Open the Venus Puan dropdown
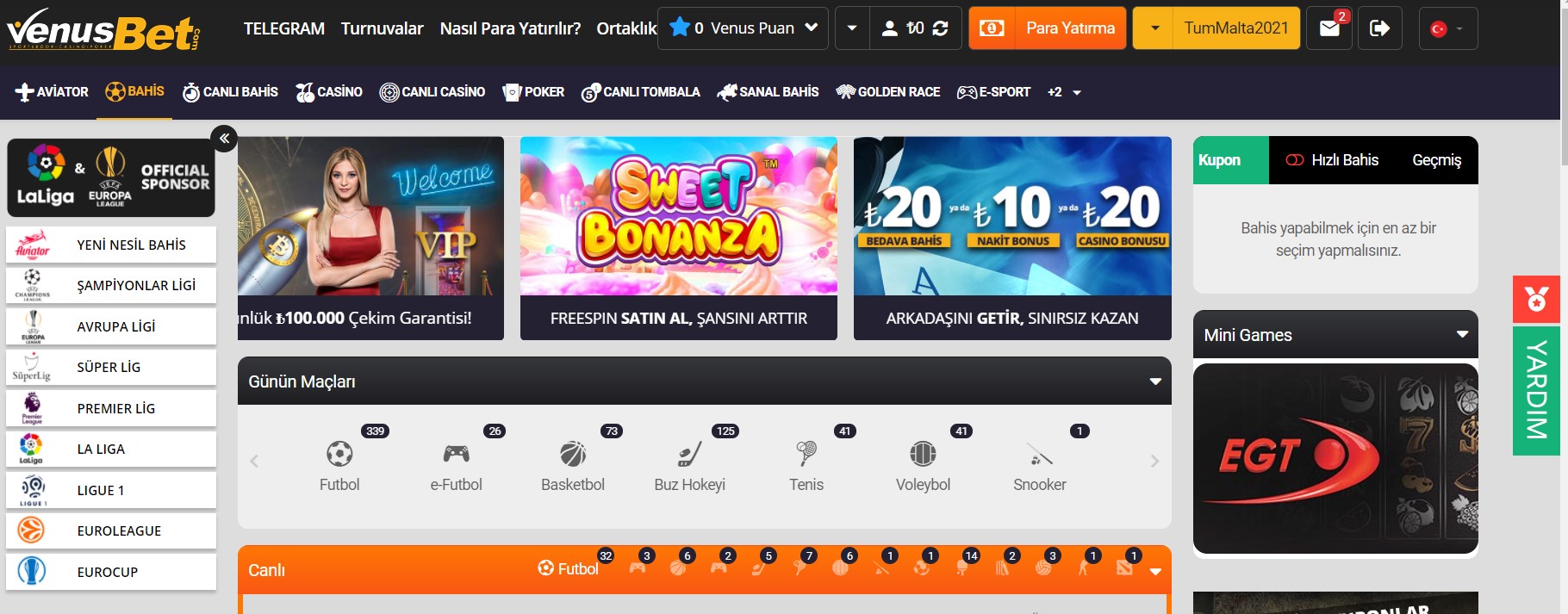The width and height of the screenshot is (1568, 614). click(x=811, y=28)
